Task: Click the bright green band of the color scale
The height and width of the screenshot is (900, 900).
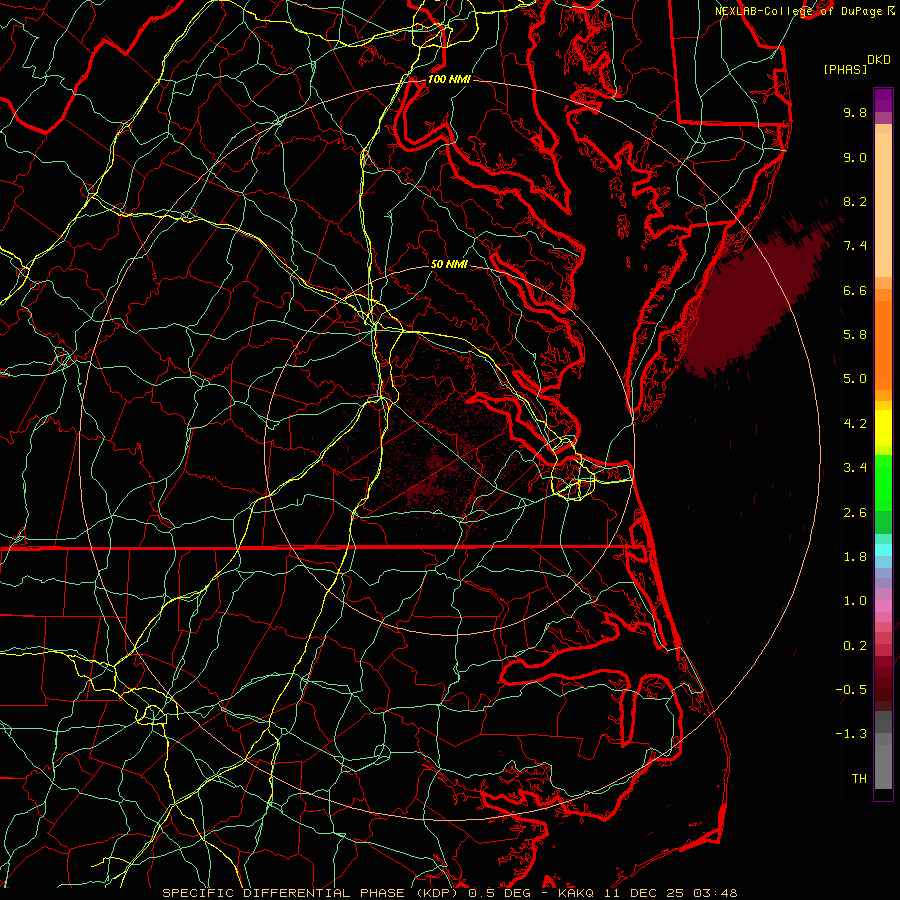Action: point(883,482)
